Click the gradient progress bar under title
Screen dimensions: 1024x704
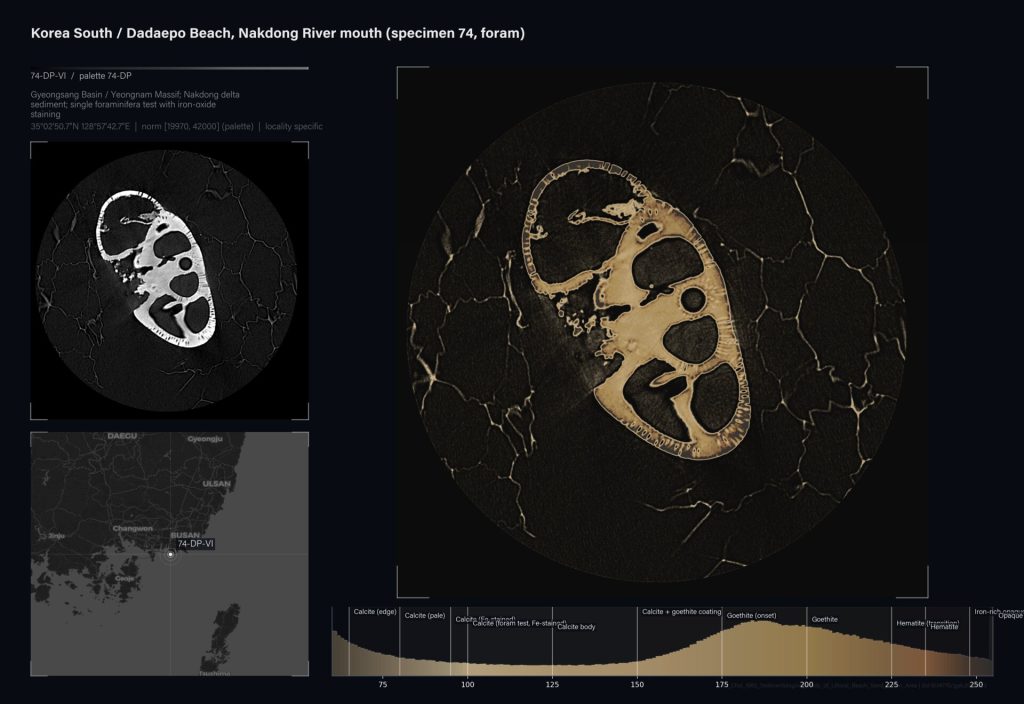coord(169,68)
